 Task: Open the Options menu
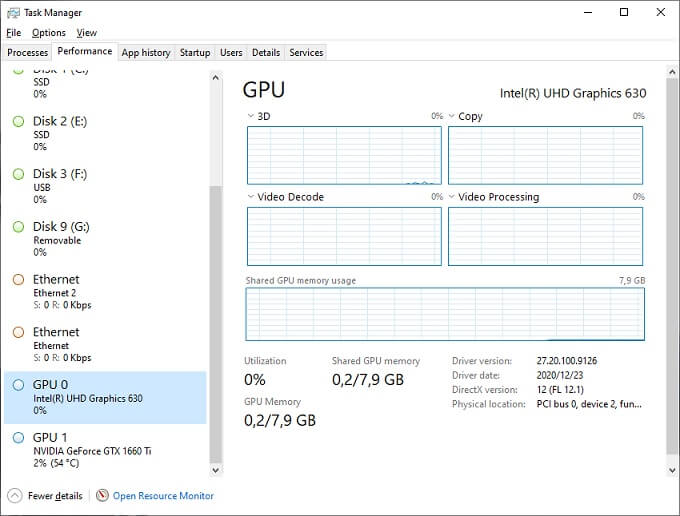click(x=48, y=33)
